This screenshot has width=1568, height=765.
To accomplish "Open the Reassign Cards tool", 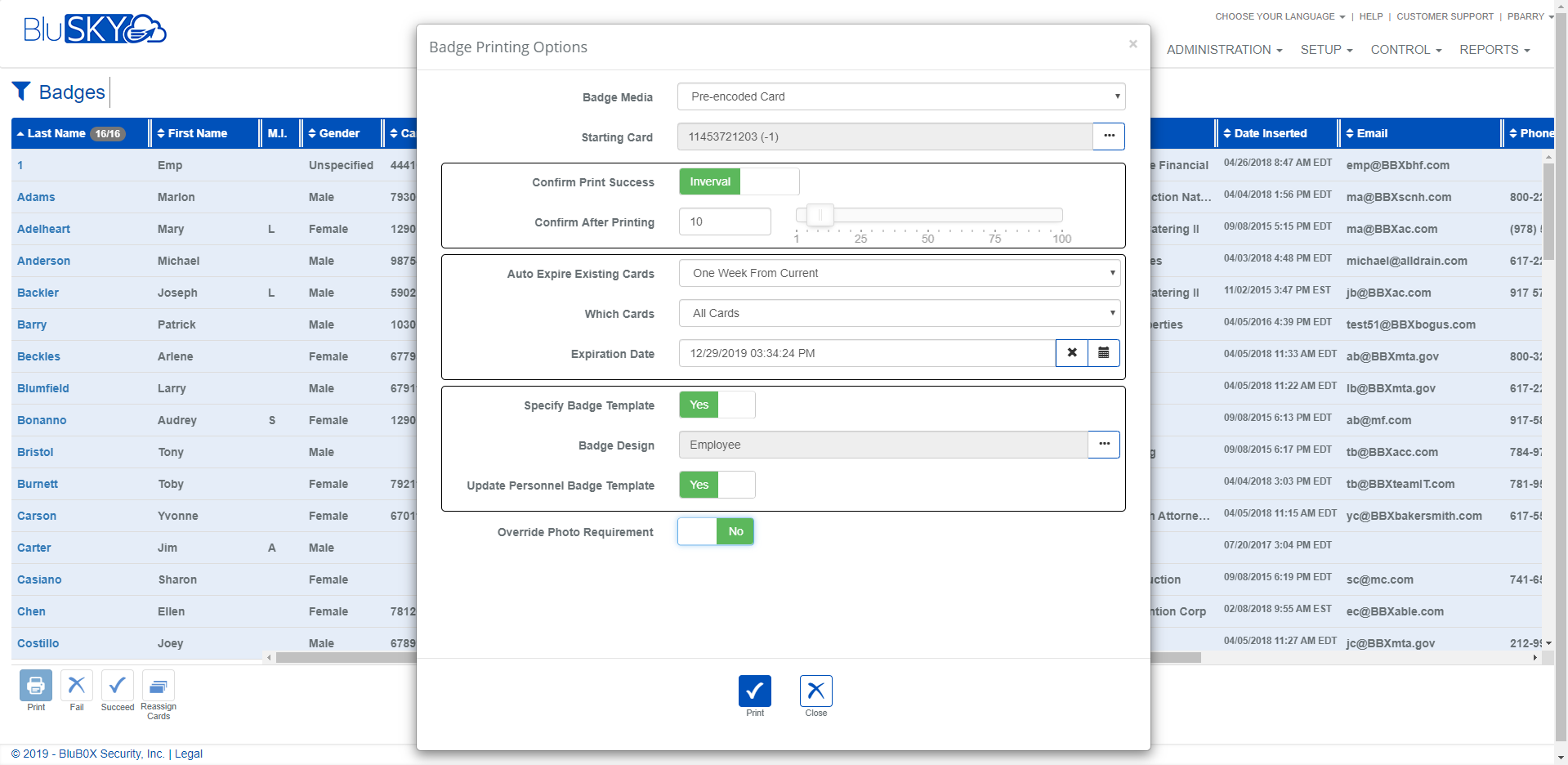I will [x=158, y=687].
